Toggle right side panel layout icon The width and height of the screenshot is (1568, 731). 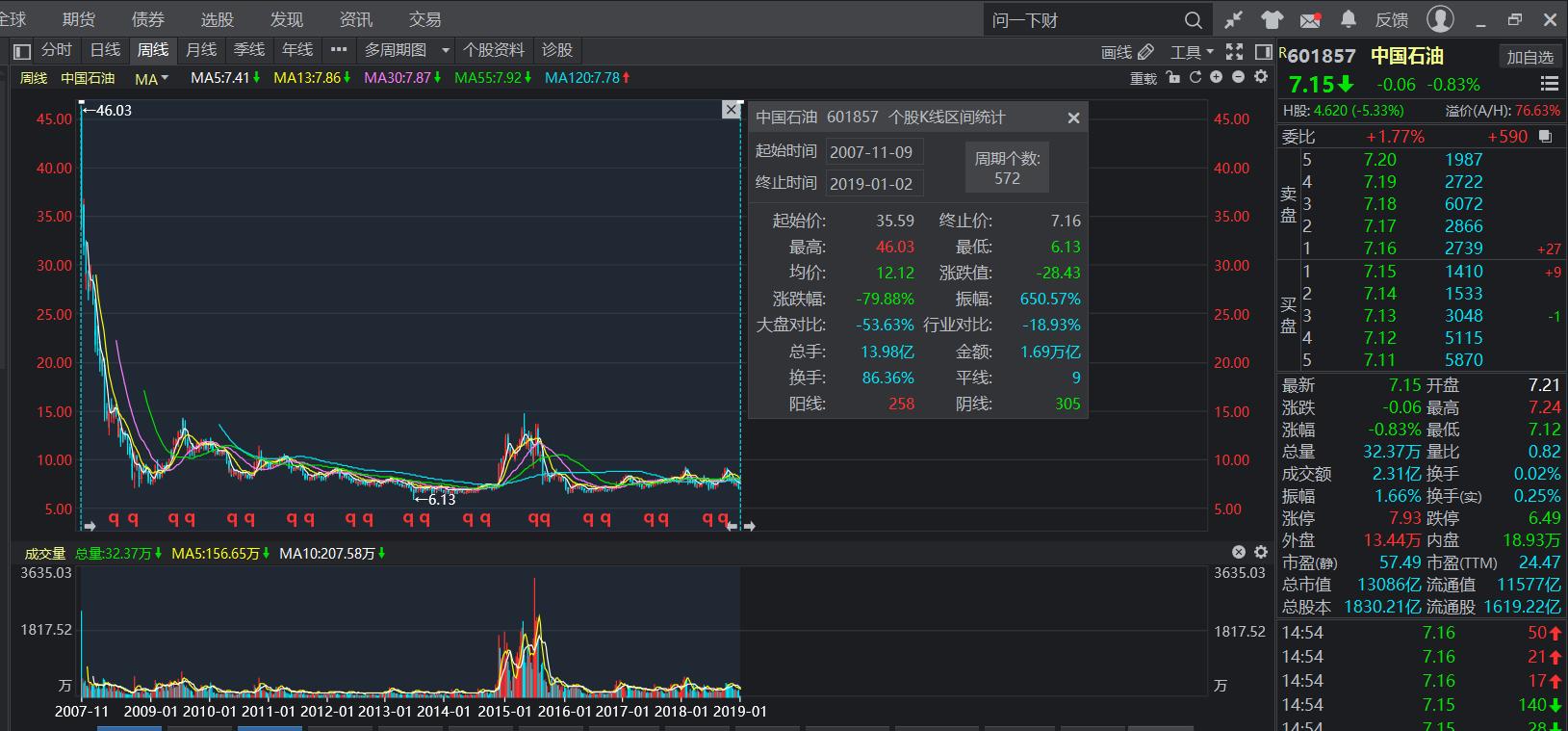pyautogui.click(x=1264, y=51)
